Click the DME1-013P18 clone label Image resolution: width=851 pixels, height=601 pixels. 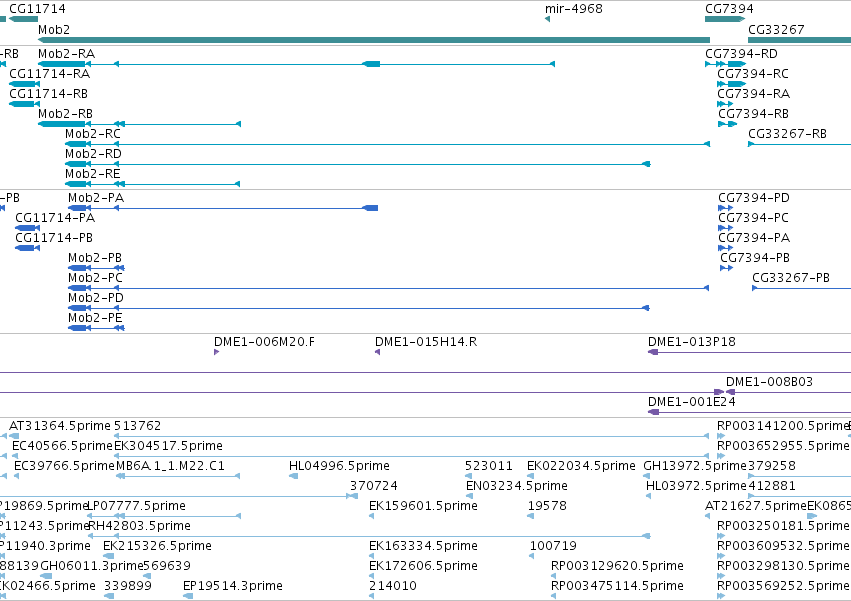pos(691,342)
